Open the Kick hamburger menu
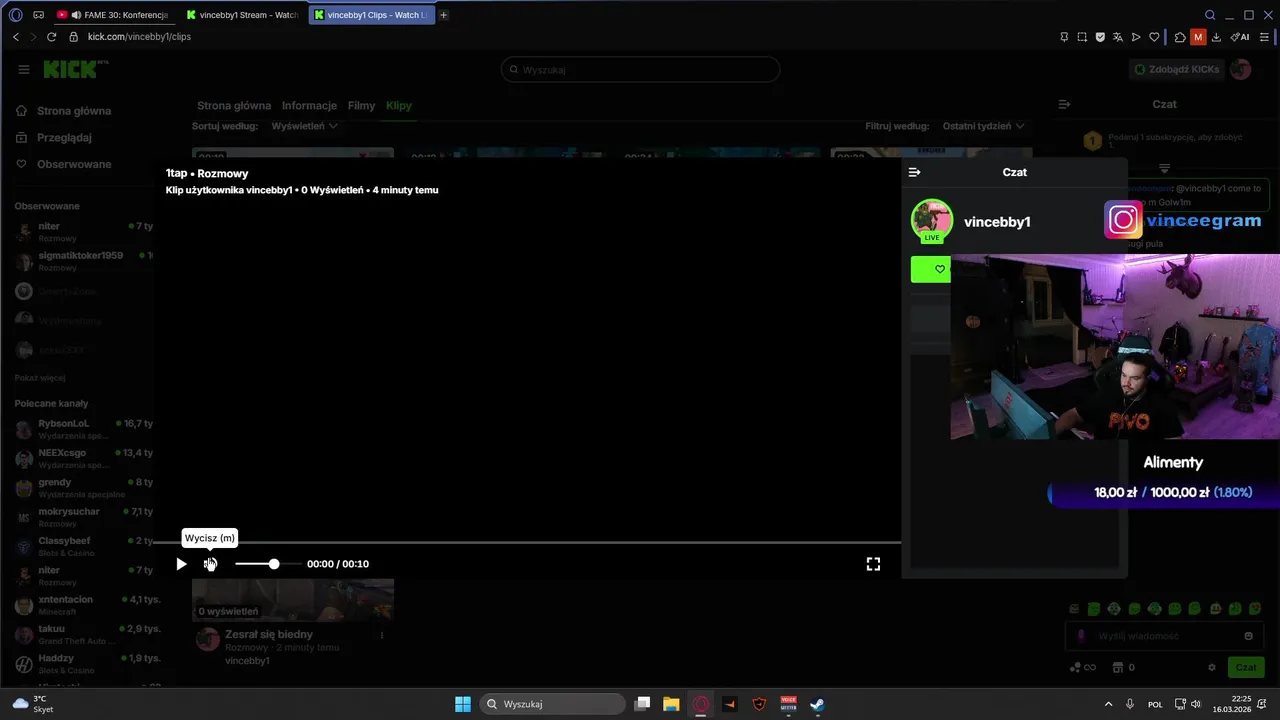The height and width of the screenshot is (720, 1280). 24,69
